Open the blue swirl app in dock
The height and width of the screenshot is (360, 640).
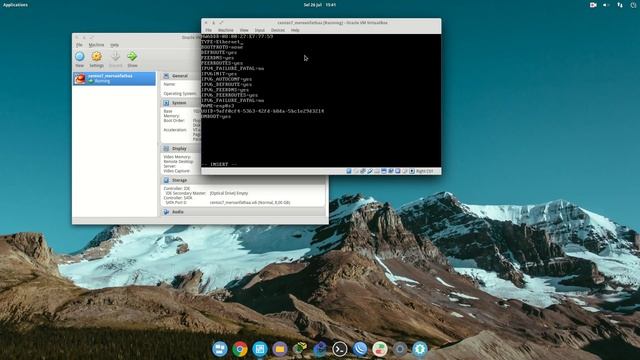[360, 349]
